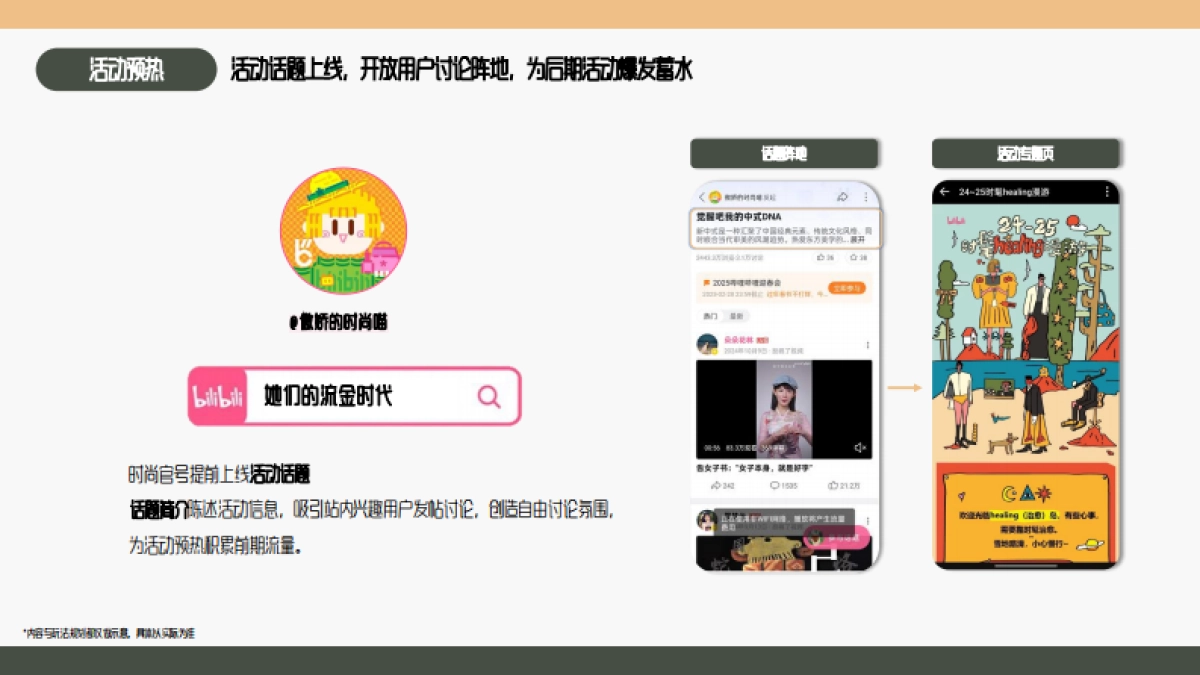Open the three-dot menu on 我们的时尚喵 topic page
The width and height of the screenshot is (1200, 675).
(x=865, y=197)
